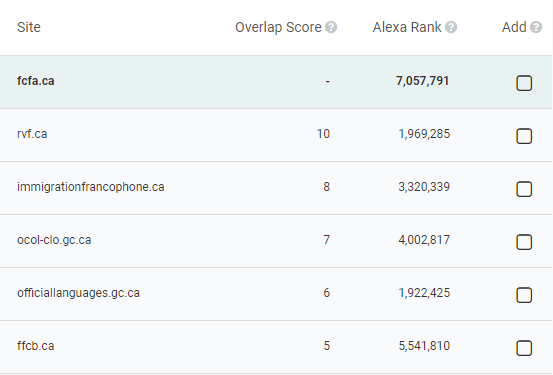The height and width of the screenshot is (375, 553).
Task: Click Alexa rank 7,057,791 value
Action: click(x=423, y=81)
